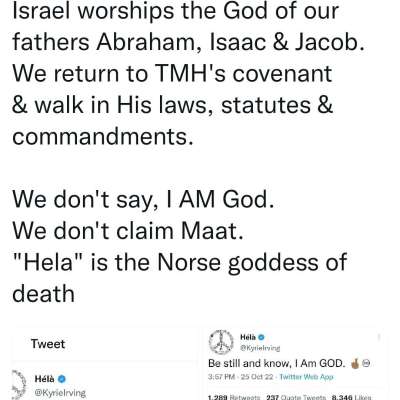Open the partially visible avatar in left tweet

coord(19,384)
